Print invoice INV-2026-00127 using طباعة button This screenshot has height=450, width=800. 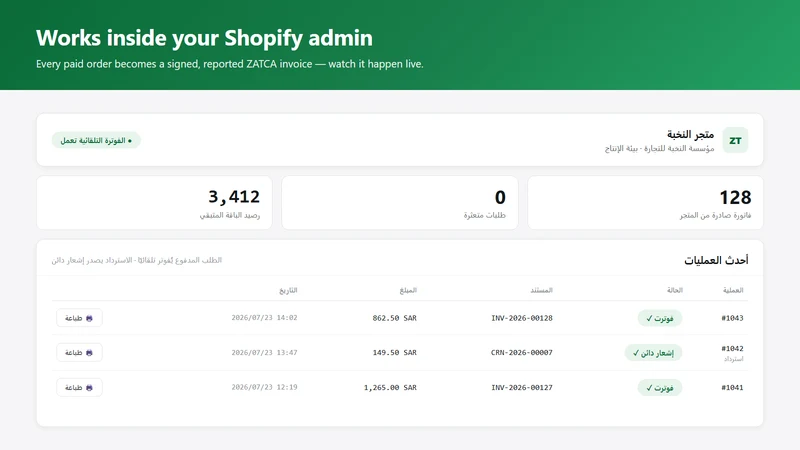coord(79,388)
